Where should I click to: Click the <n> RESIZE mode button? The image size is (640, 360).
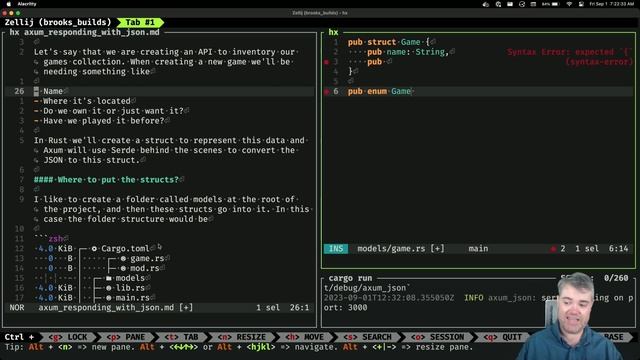[242, 337]
